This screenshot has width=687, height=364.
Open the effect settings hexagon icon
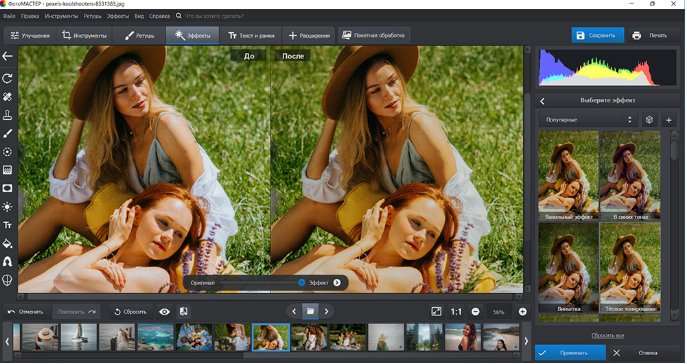tap(649, 120)
